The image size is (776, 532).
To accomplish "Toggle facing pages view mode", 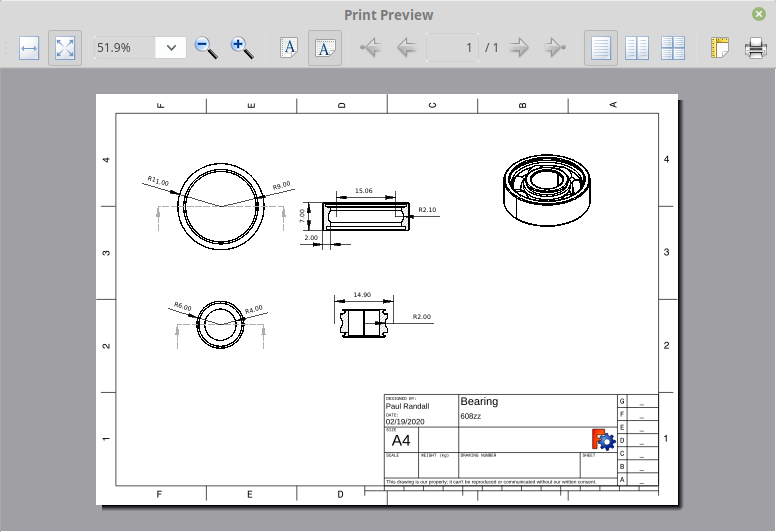I will tap(637, 48).
